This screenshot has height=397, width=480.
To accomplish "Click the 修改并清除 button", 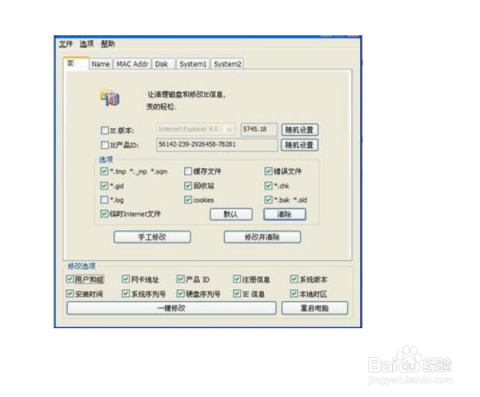I will [262, 237].
